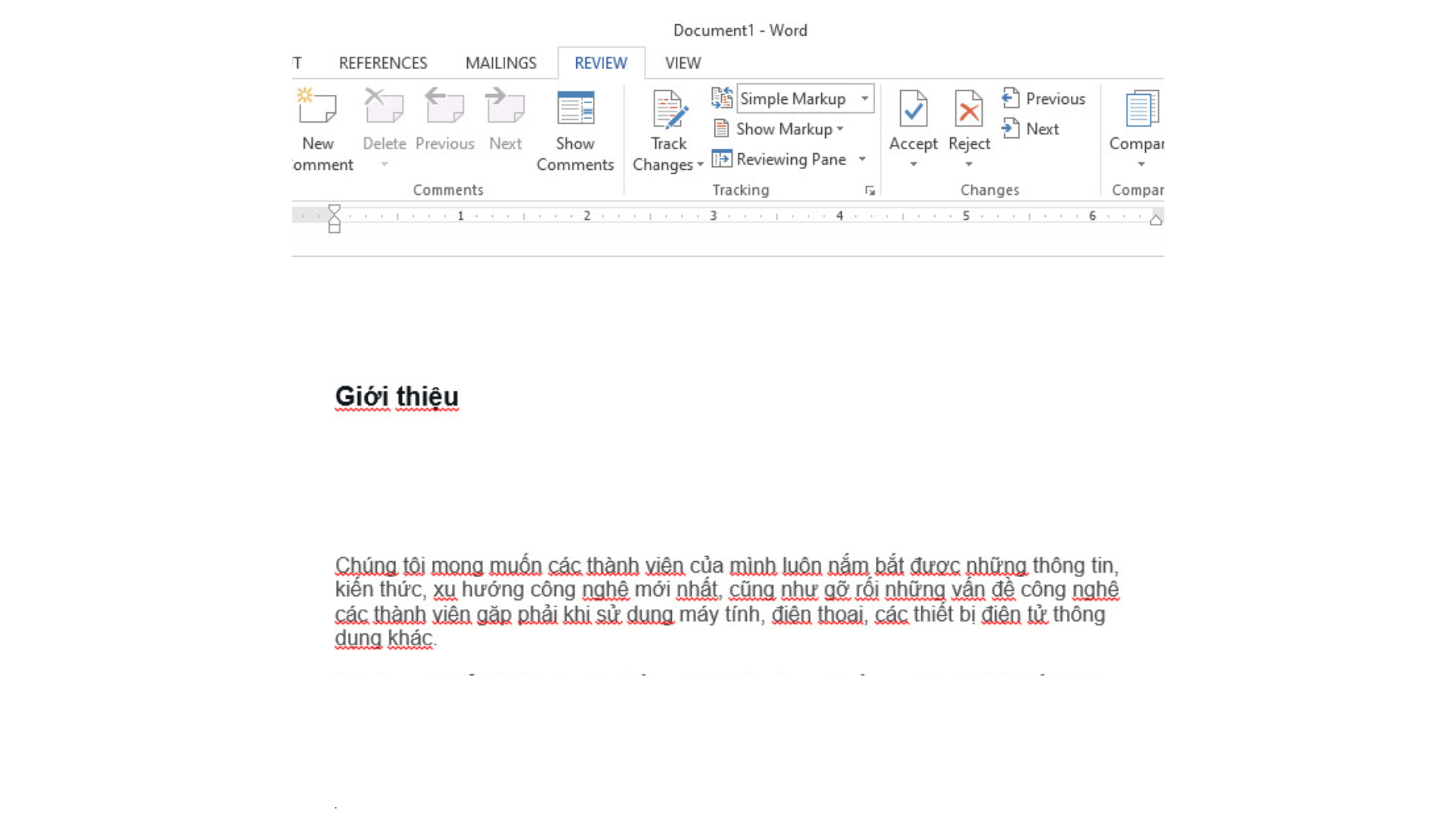Open Accept dropdown arrow

click(x=913, y=165)
